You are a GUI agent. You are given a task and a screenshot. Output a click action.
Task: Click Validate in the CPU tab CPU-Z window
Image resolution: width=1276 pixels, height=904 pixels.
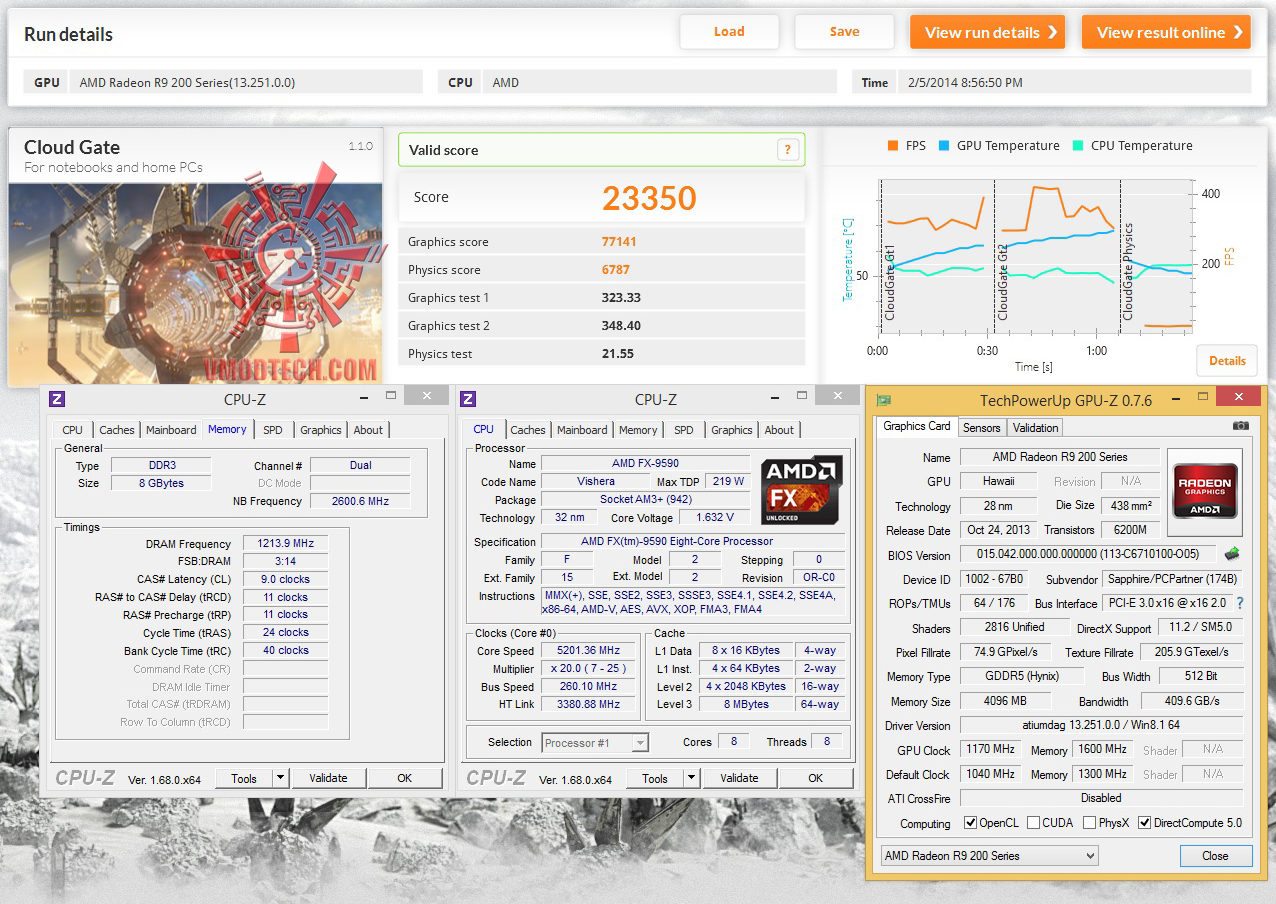tap(739, 778)
